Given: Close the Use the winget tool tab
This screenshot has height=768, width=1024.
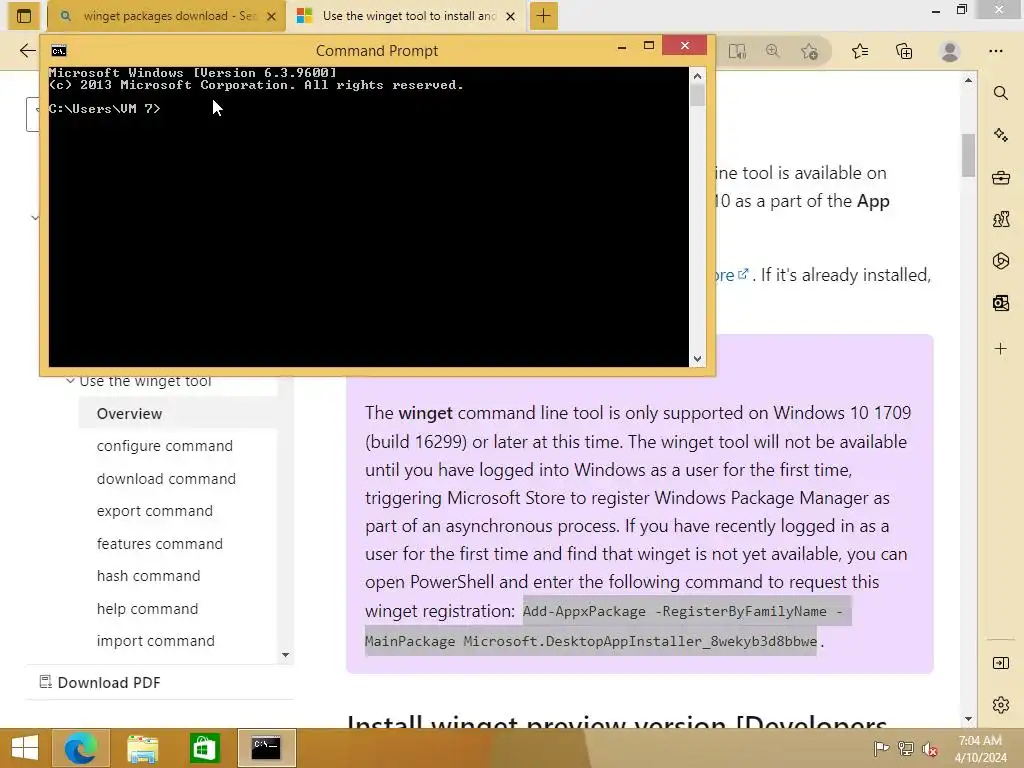Looking at the screenshot, I should (x=511, y=16).
